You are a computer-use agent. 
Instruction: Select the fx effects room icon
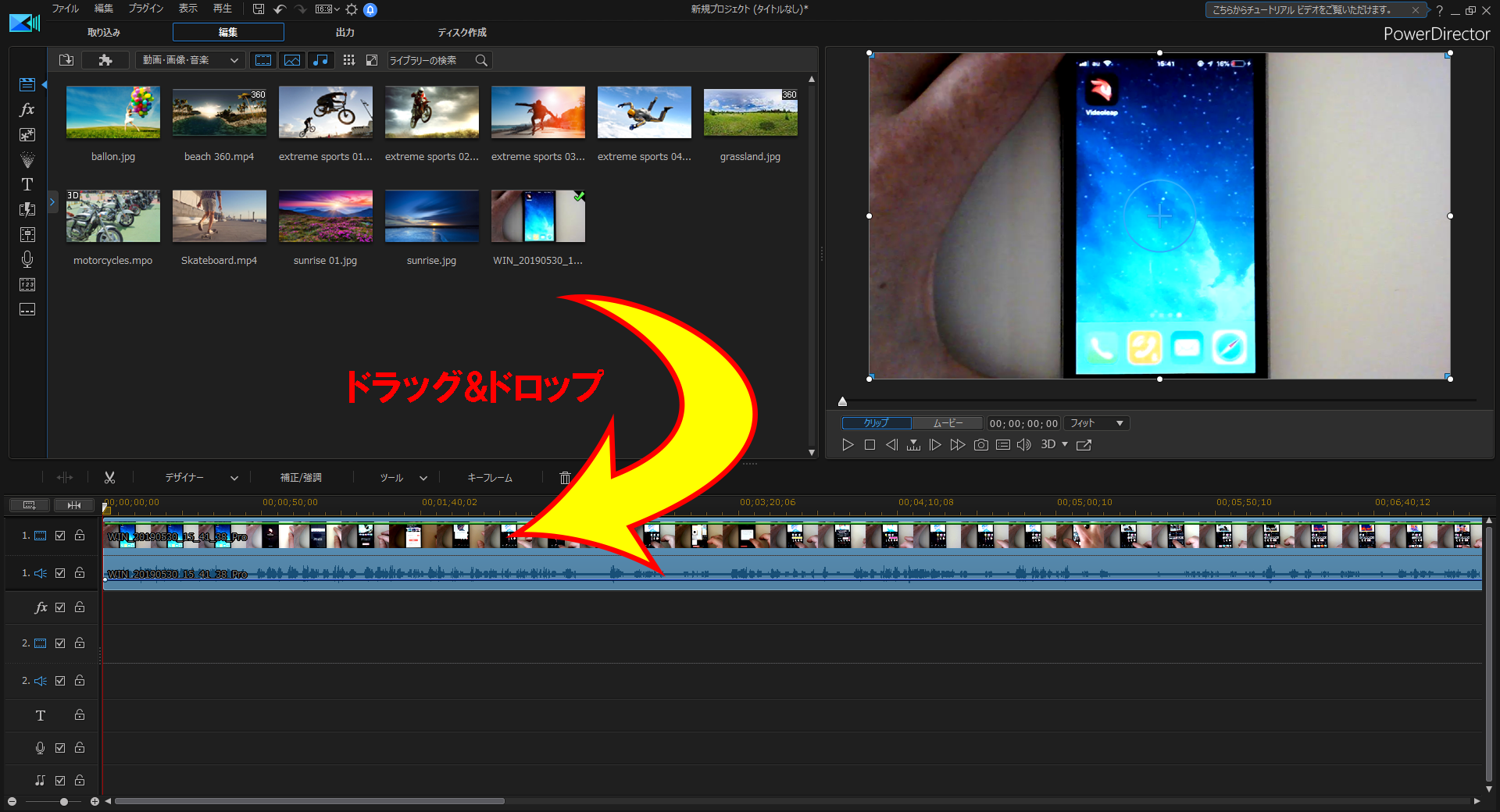tap(27, 109)
